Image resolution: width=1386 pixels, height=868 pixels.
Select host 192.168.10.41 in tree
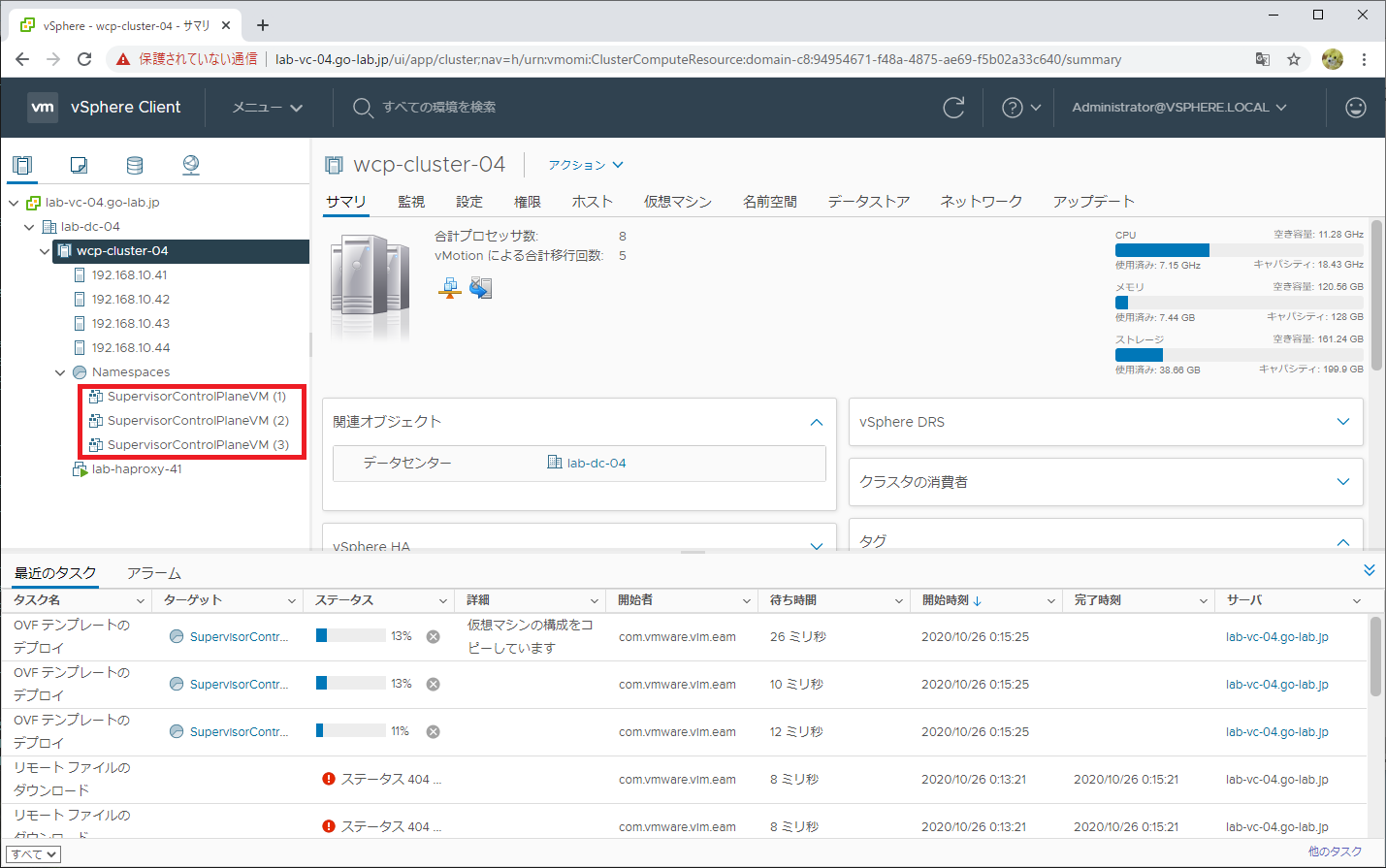pyautogui.click(x=130, y=275)
